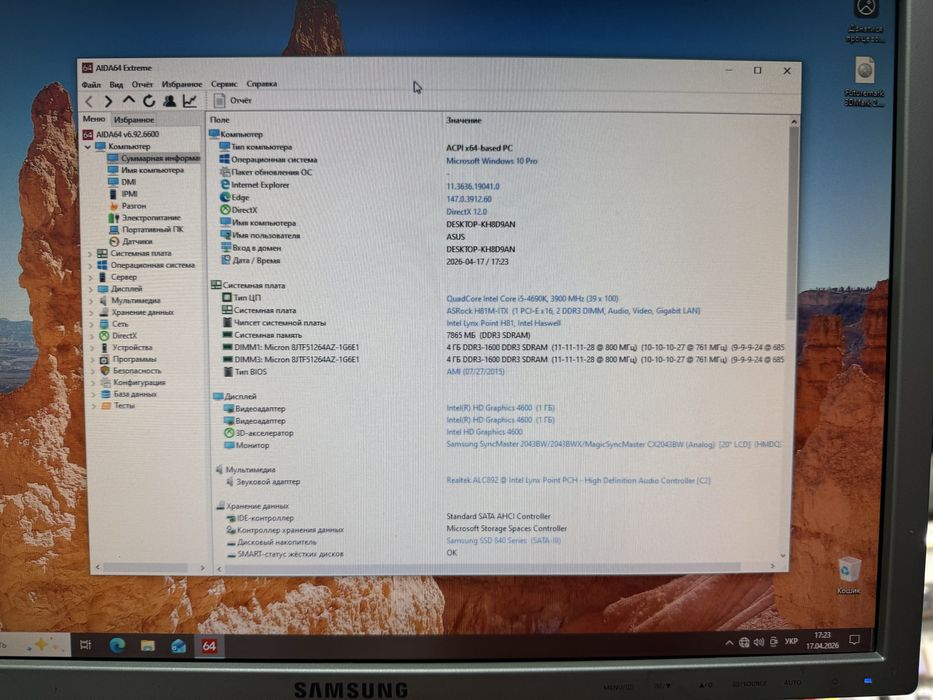Open QuadCore Intel Core i5-4690K link
This screenshot has width=933, height=700.
pos(533,298)
